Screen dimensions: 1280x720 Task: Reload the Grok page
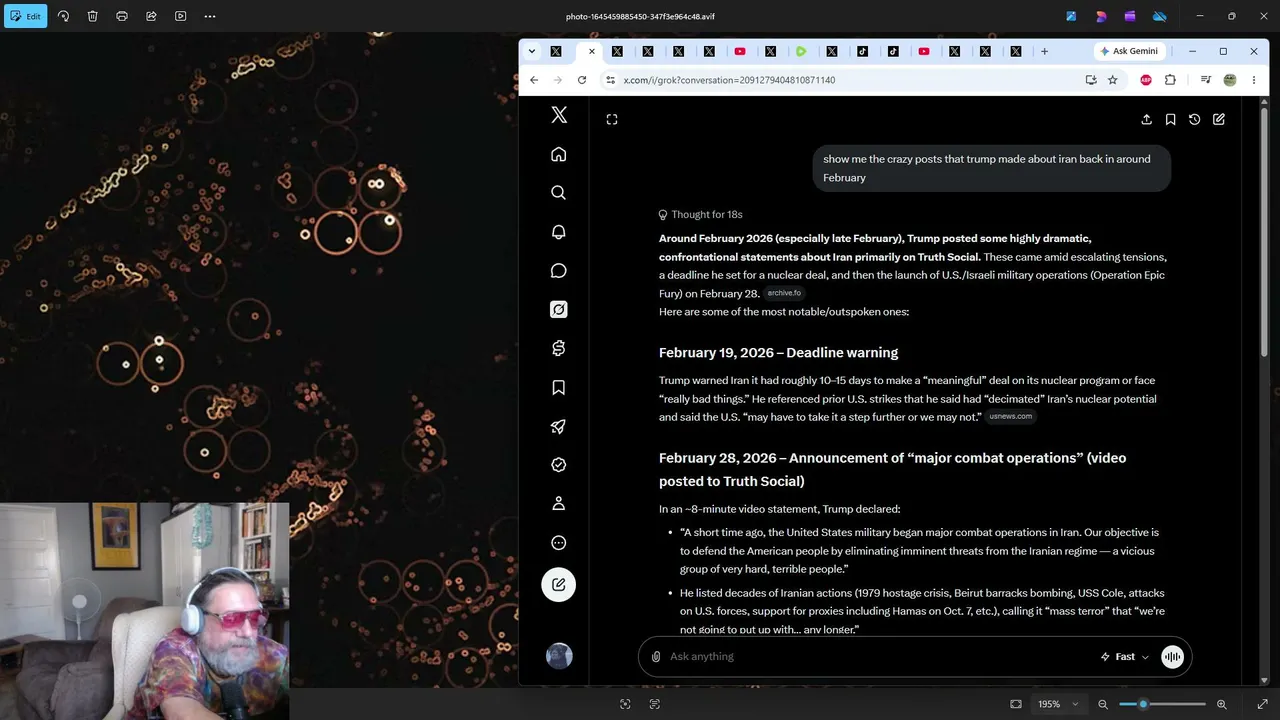(x=582, y=80)
